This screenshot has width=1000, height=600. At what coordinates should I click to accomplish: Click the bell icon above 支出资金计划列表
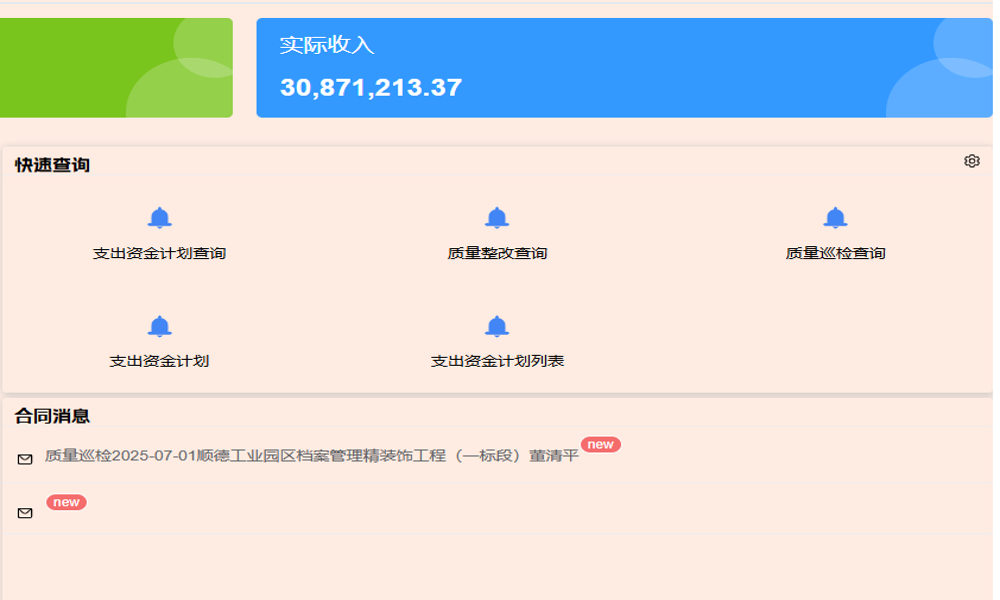(x=496, y=324)
